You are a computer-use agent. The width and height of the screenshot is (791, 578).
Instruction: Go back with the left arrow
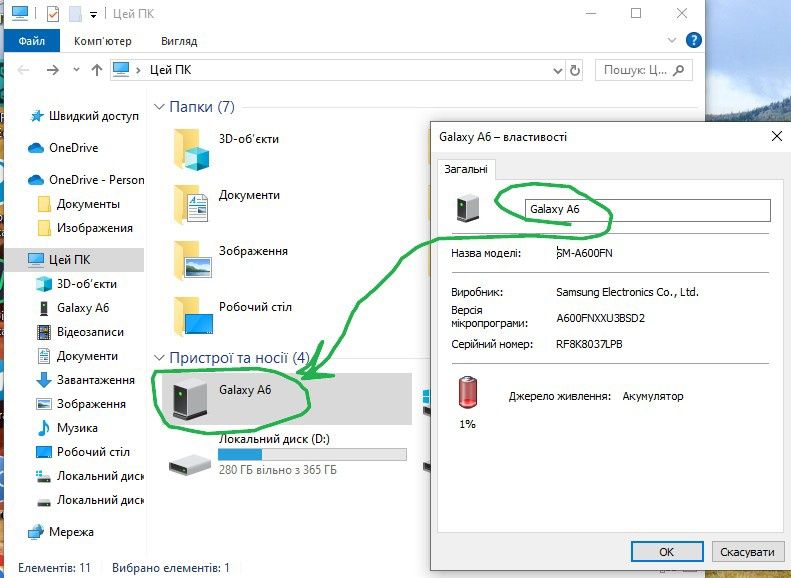pos(23,70)
